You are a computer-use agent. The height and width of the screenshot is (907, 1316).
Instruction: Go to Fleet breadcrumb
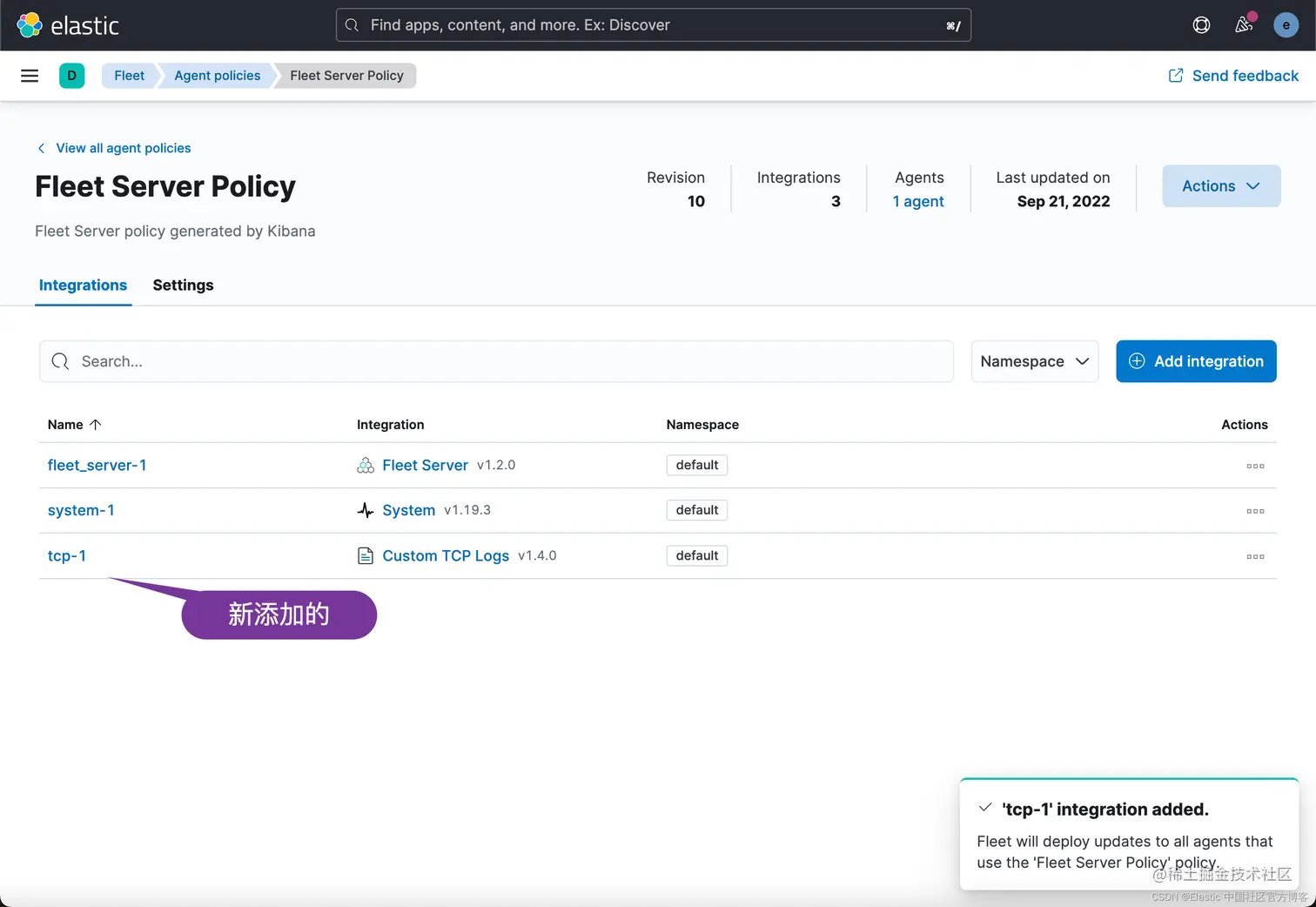tap(130, 76)
